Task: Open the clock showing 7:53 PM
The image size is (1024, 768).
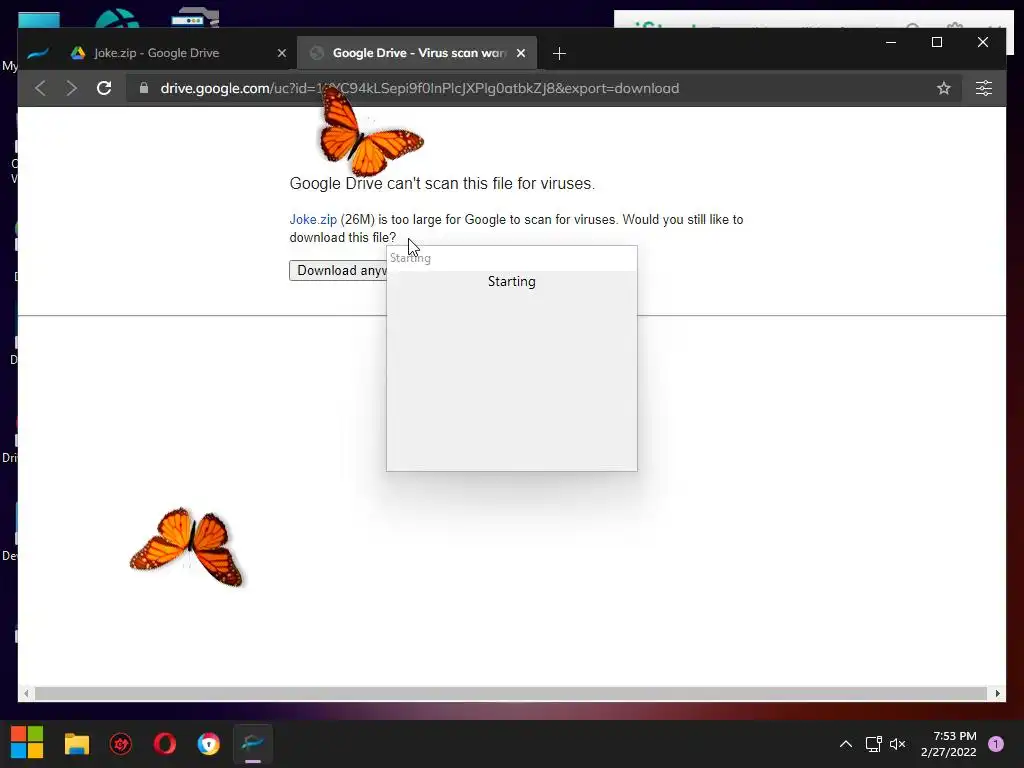Action: pyautogui.click(x=949, y=744)
